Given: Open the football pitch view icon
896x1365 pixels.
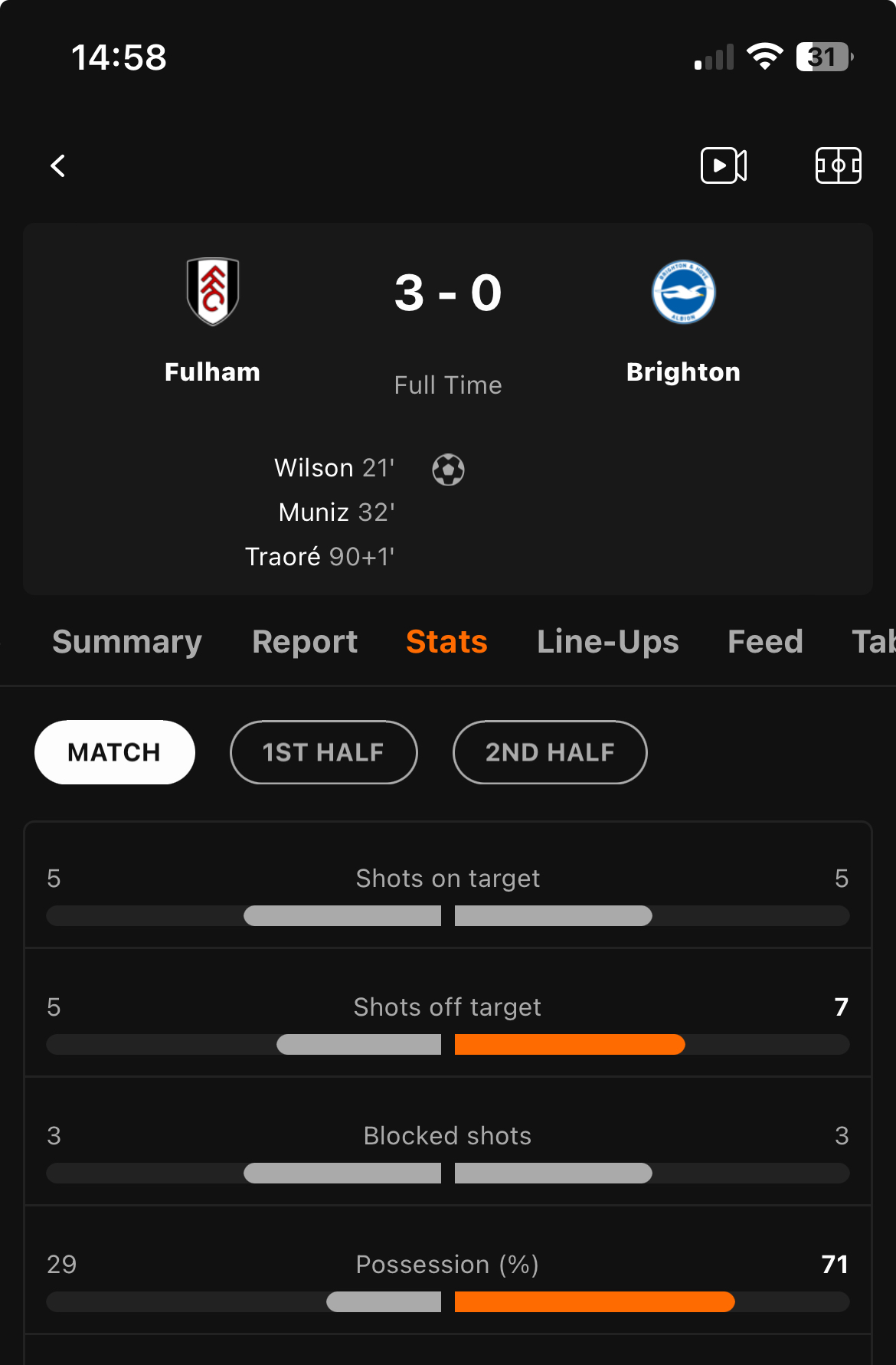Looking at the screenshot, I should (x=839, y=165).
